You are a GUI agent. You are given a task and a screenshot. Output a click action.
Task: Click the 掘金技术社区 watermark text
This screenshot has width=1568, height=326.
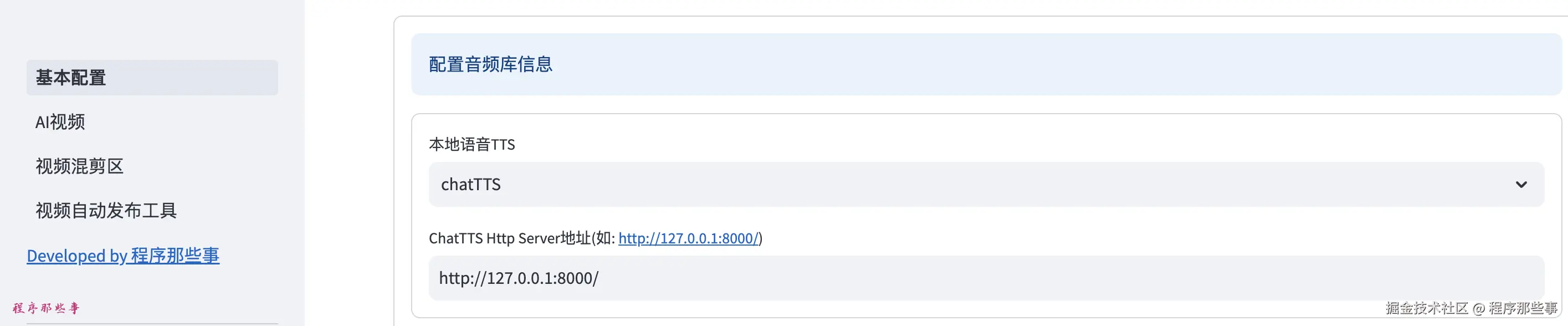1426,308
